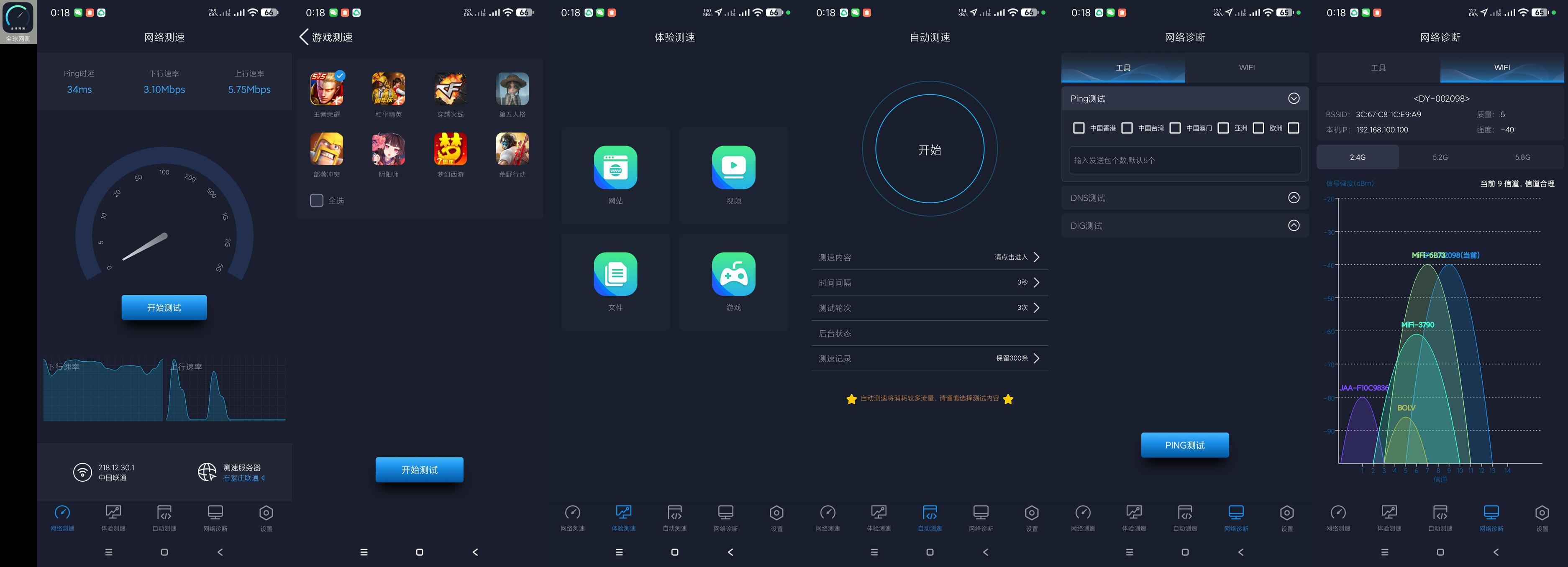Go back using the 游戏测速 back arrow

pyautogui.click(x=304, y=37)
